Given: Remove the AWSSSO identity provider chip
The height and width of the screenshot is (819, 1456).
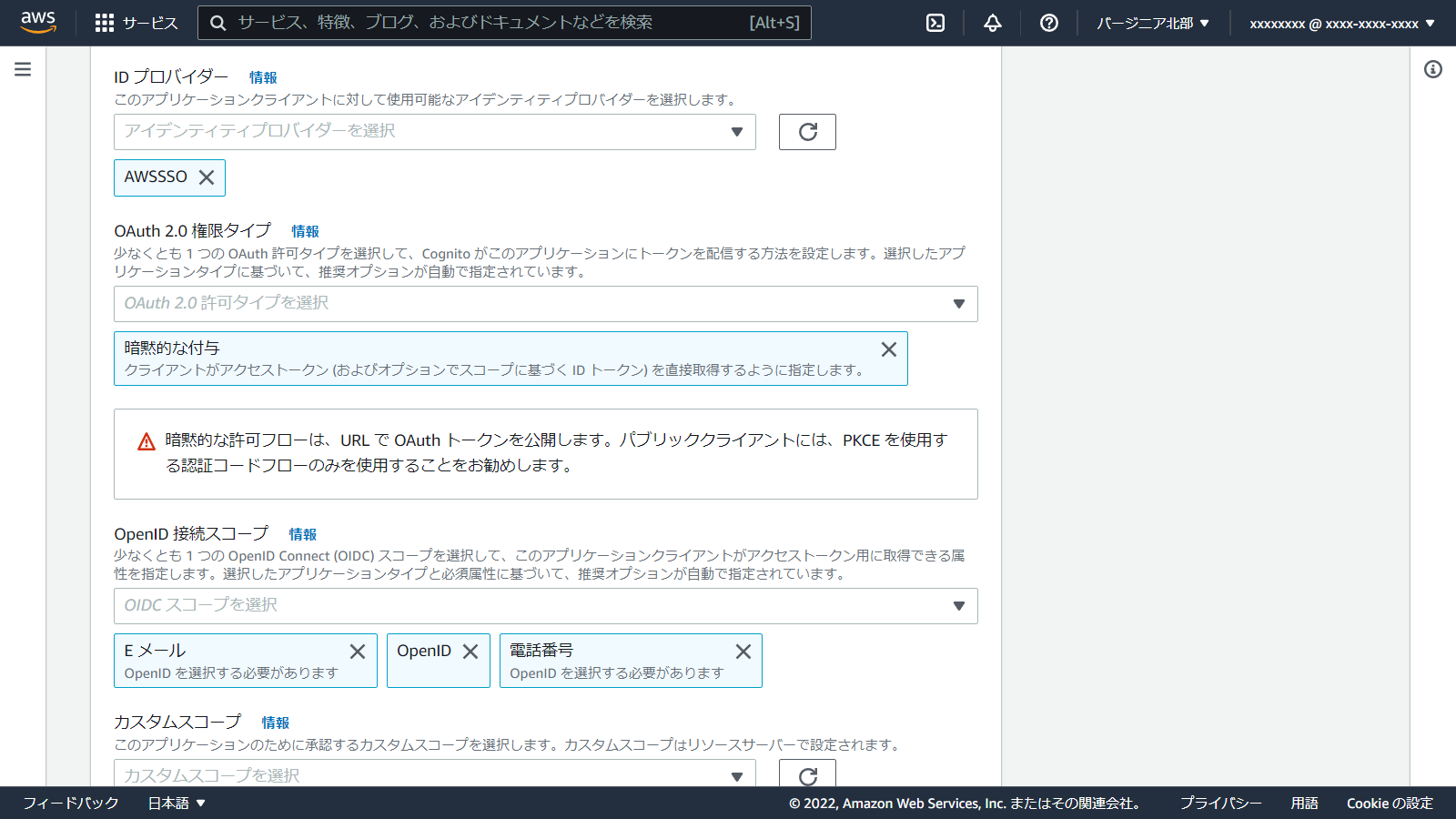Looking at the screenshot, I should click(207, 177).
